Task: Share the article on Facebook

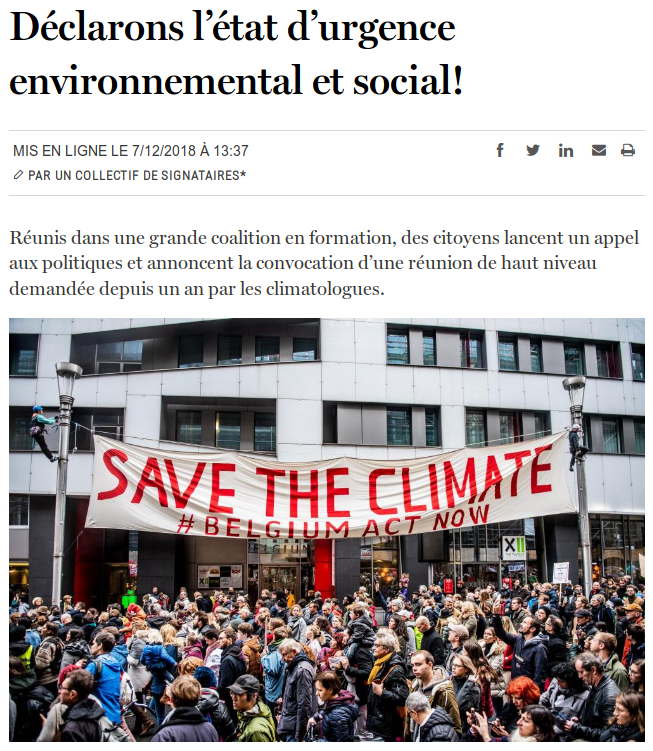Action: (x=500, y=150)
